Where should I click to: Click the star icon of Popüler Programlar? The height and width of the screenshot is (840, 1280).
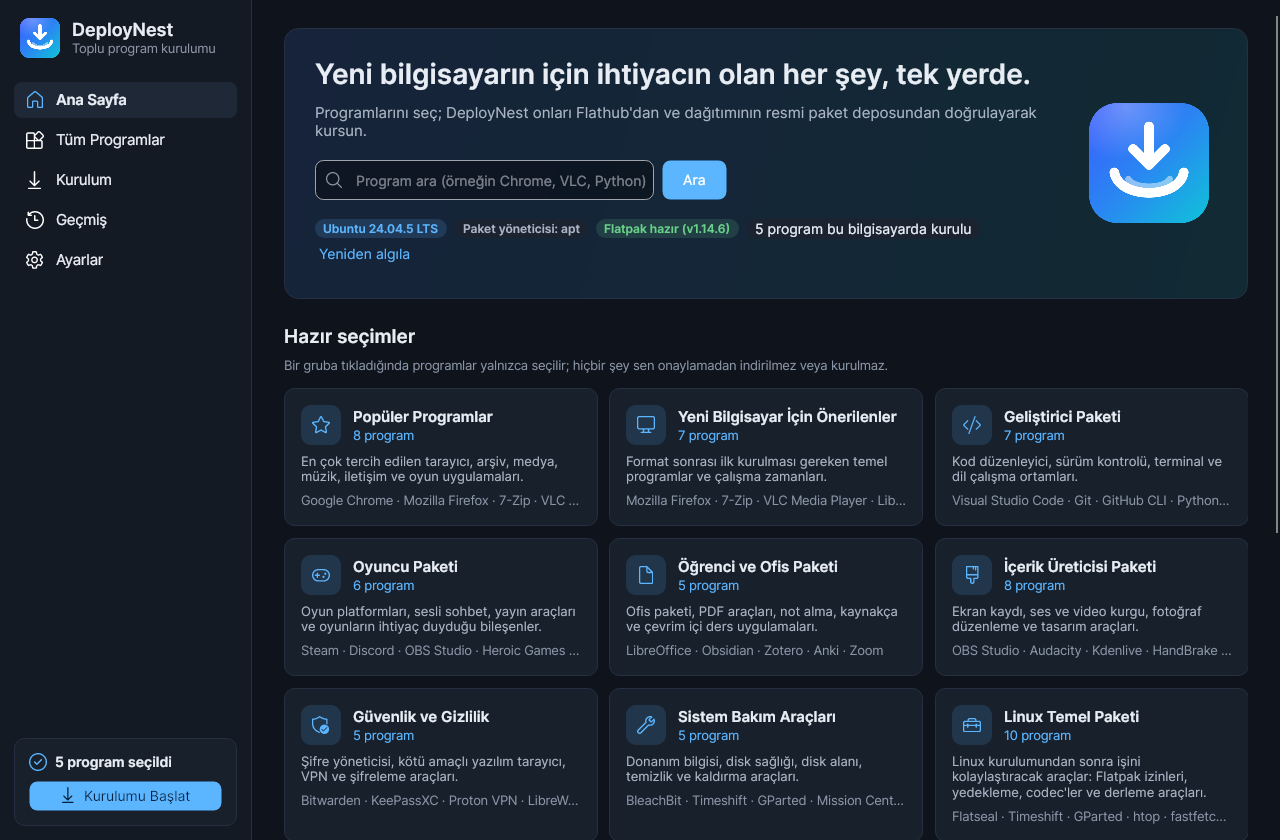(x=321, y=425)
